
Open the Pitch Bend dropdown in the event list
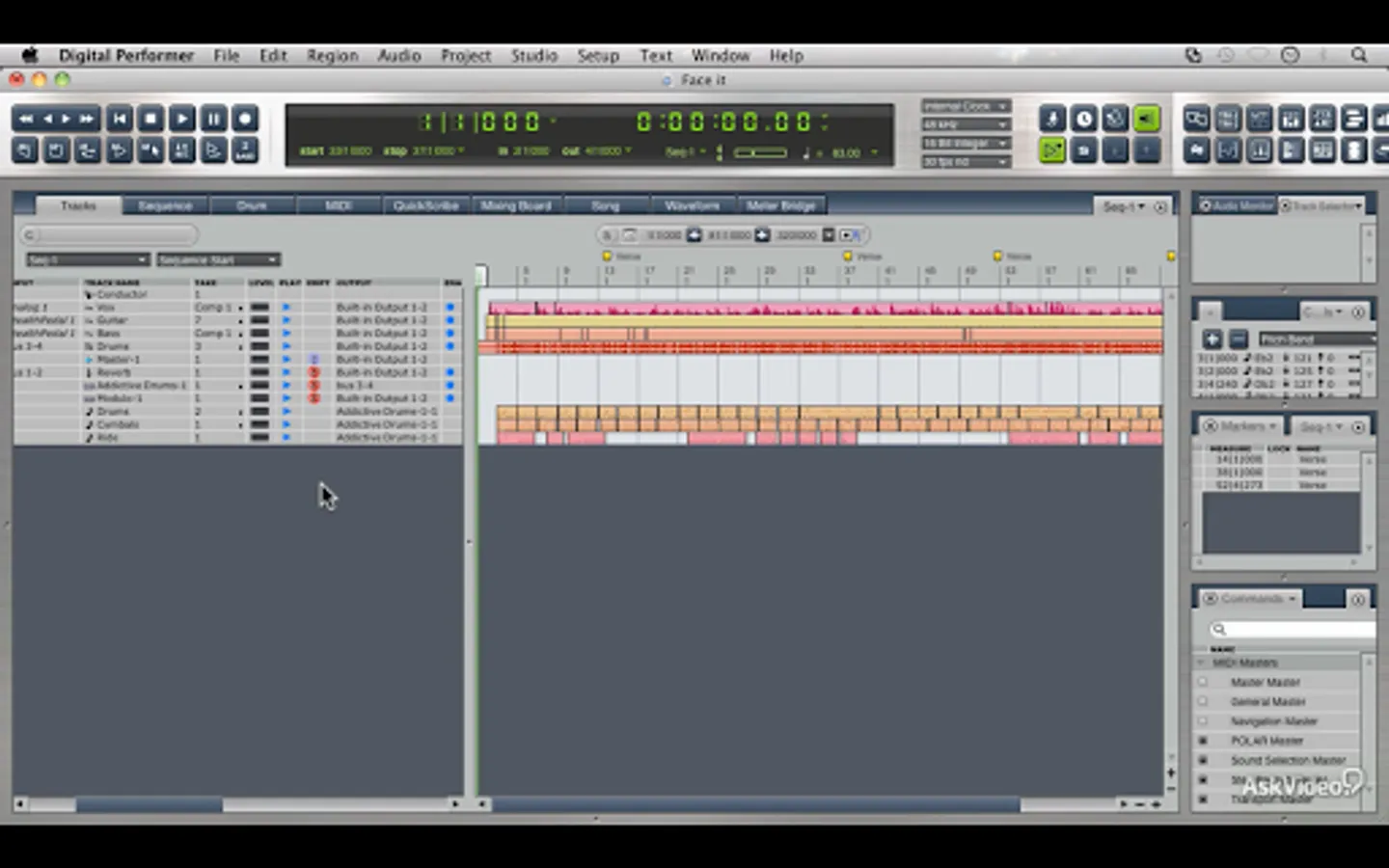pos(1317,339)
